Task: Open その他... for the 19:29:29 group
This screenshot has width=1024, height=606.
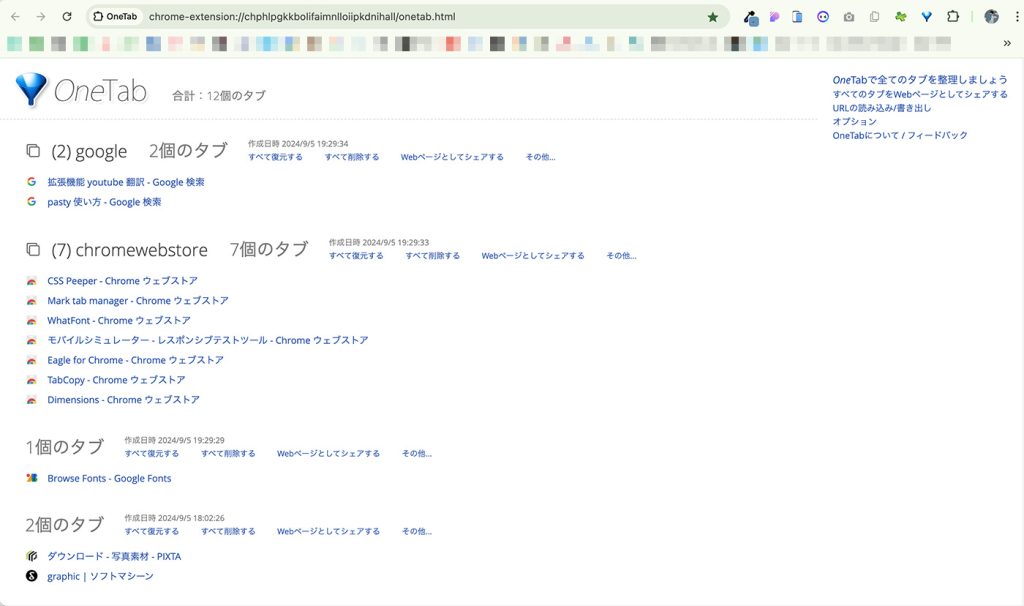Action: [x=417, y=454]
